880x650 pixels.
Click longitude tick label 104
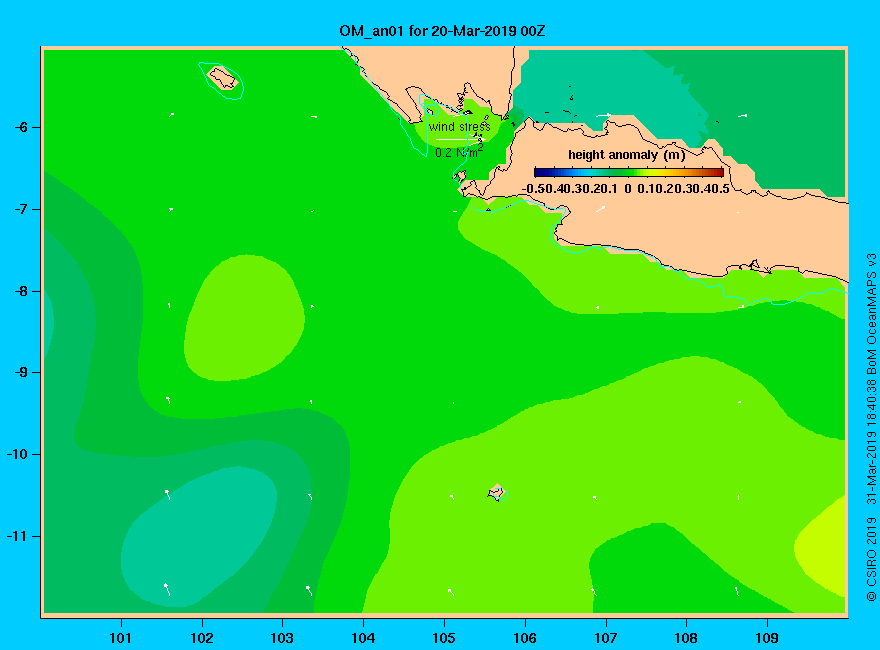coord(363,638)
